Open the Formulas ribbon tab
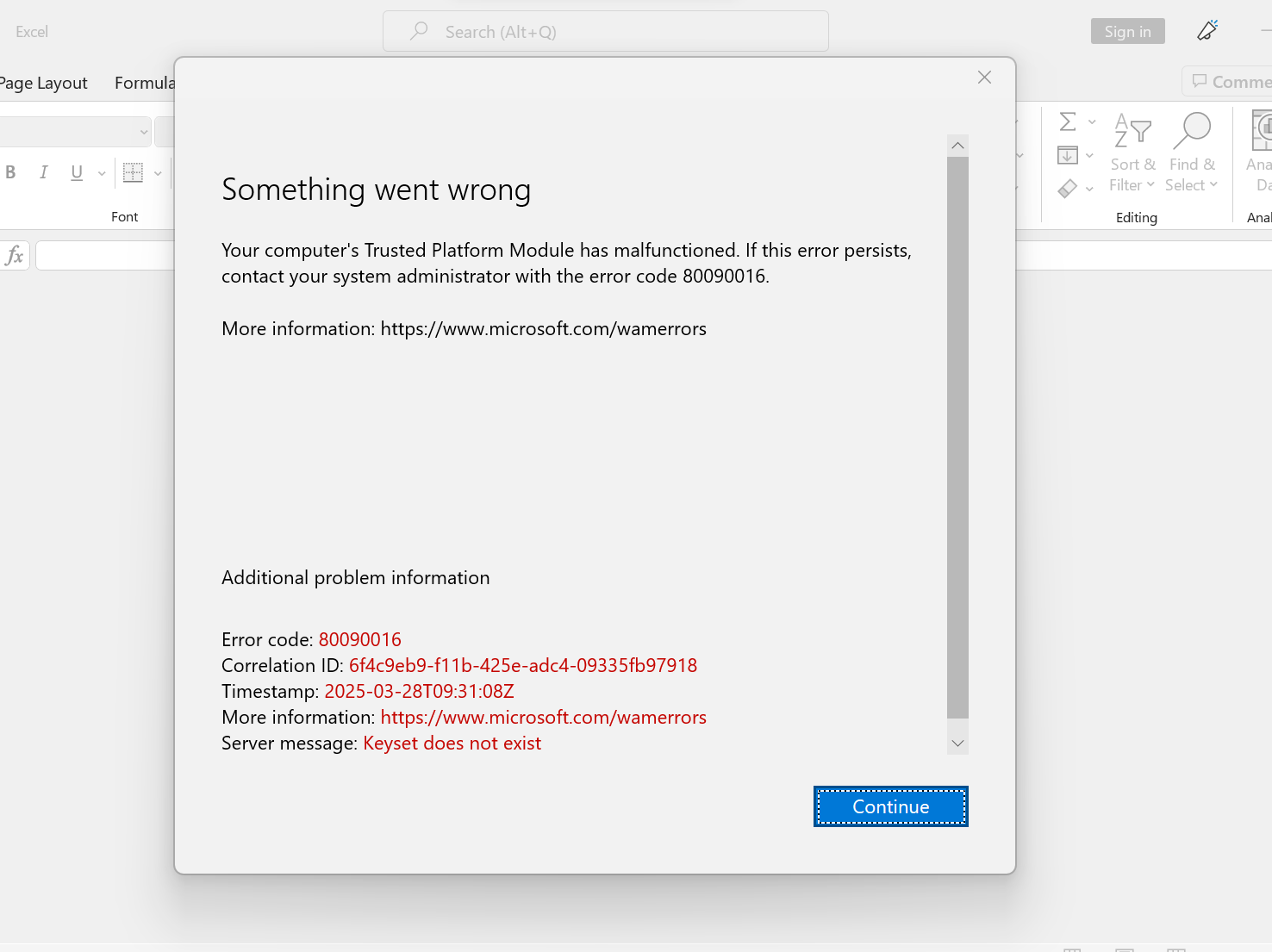 tap(145, 83)
